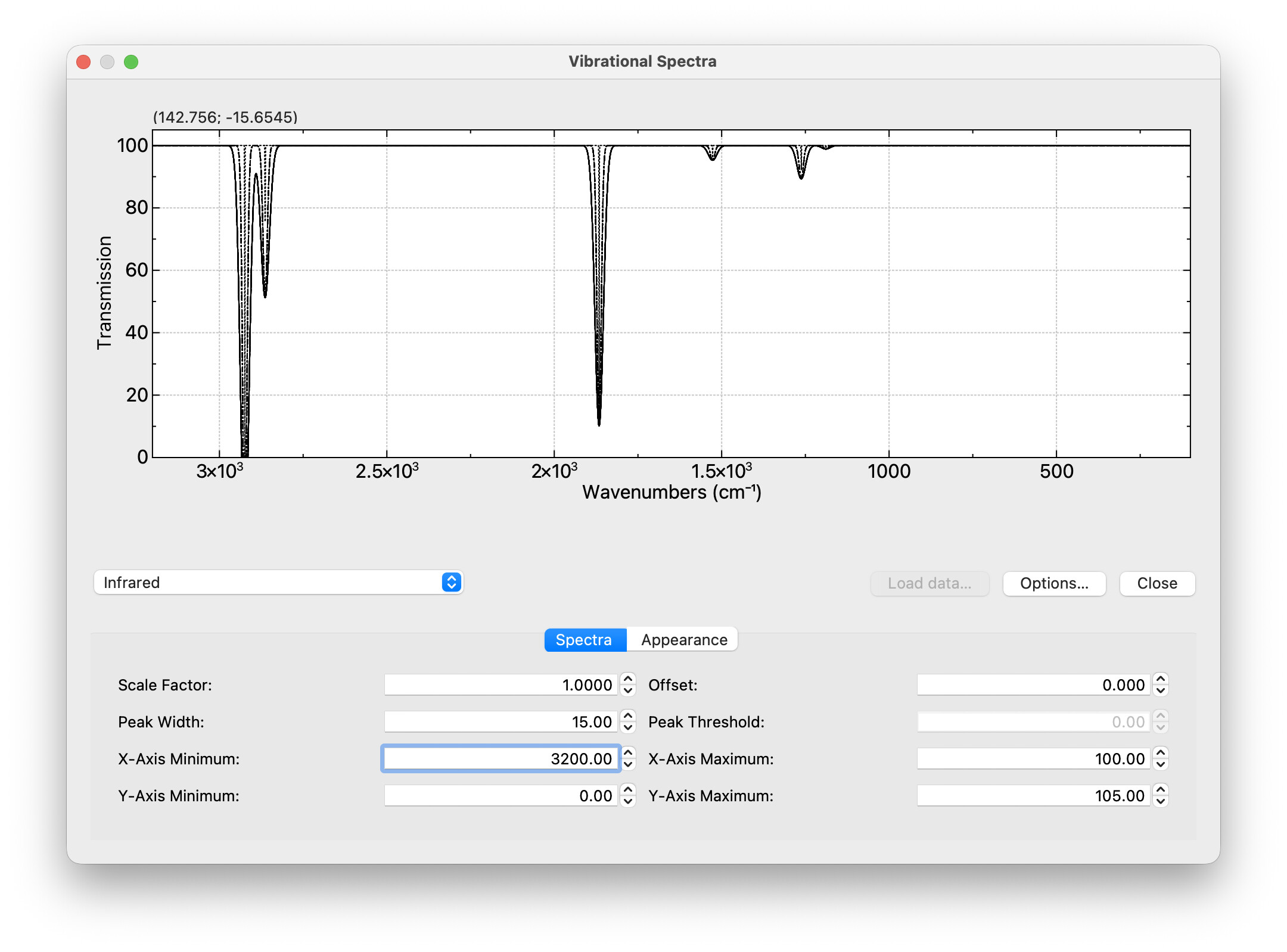This screenshot has height=952, width=1287.
Task: Click in the Peak Width field
Action: coord(500,721)
